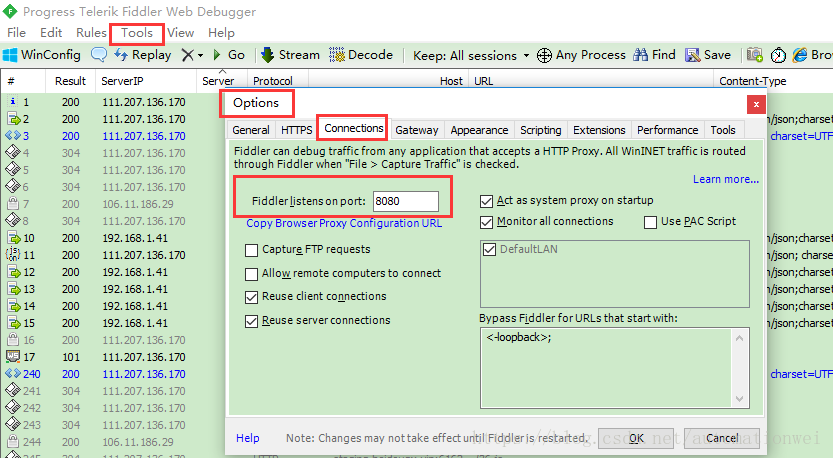This screenshot has width=833, height=458.
Task: Open the Performance tab
Action: [x=667, y=130]
